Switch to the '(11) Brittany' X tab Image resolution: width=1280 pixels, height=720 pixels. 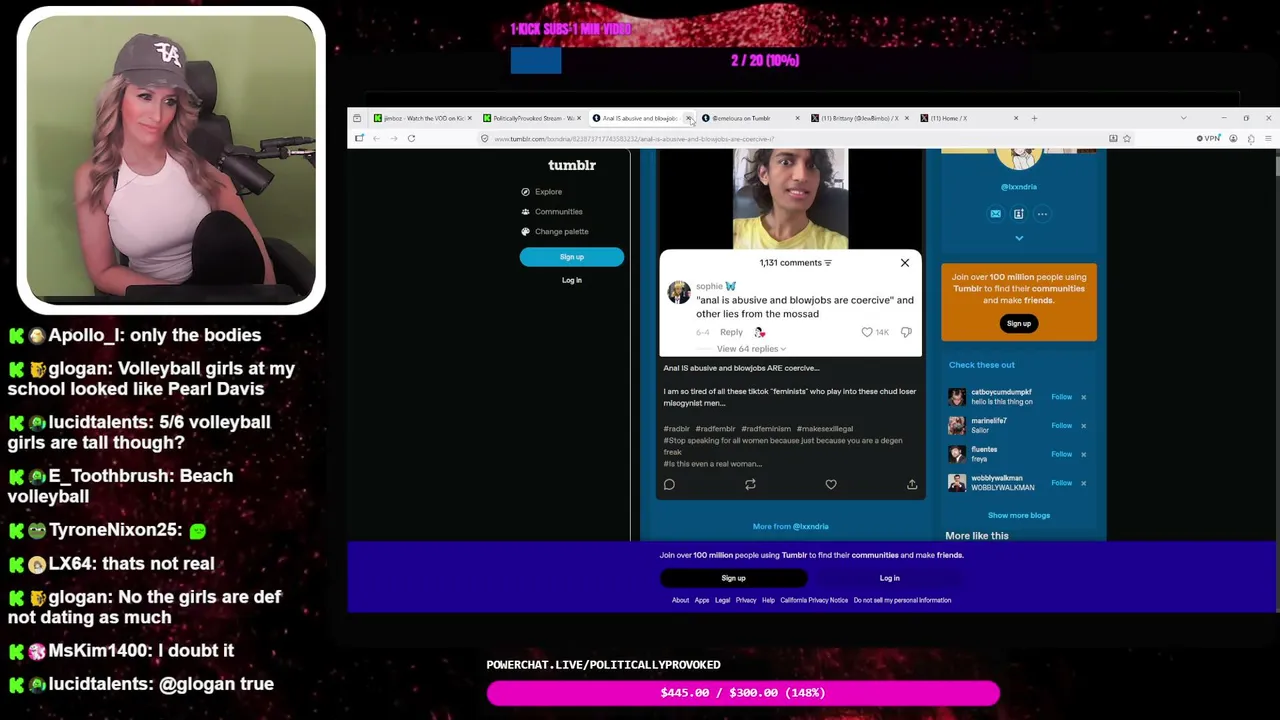pyautogui.click(x=859, y=118)
